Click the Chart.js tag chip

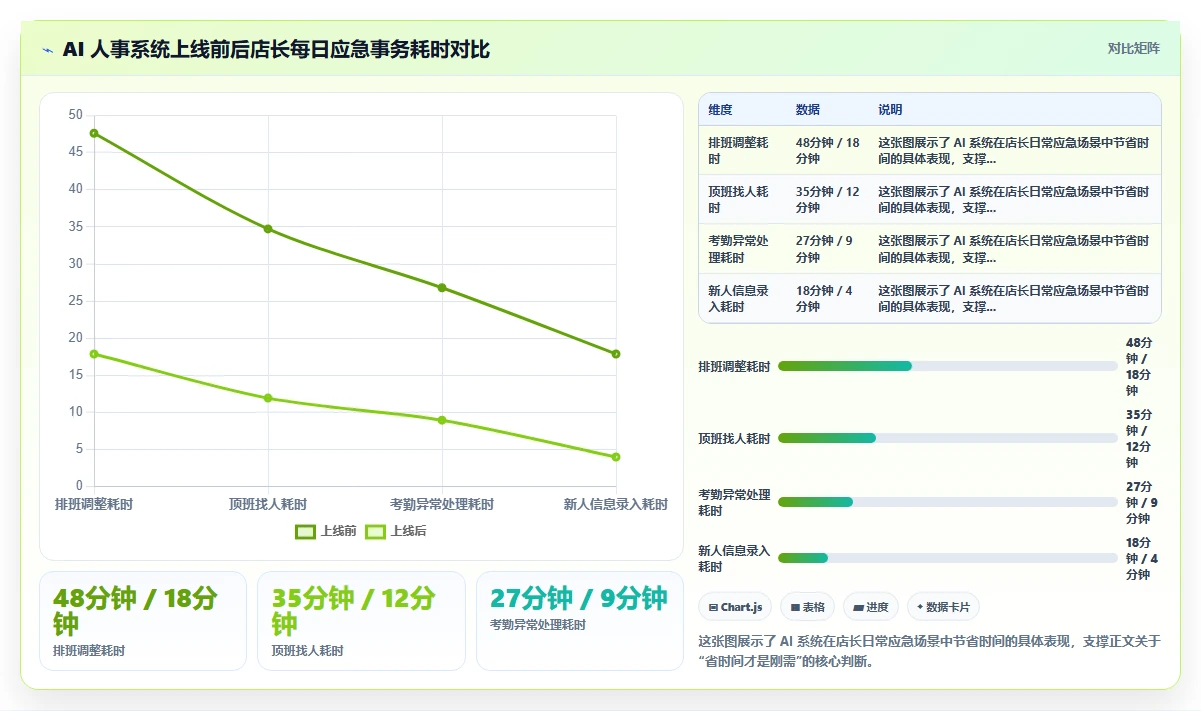point(735,607)
